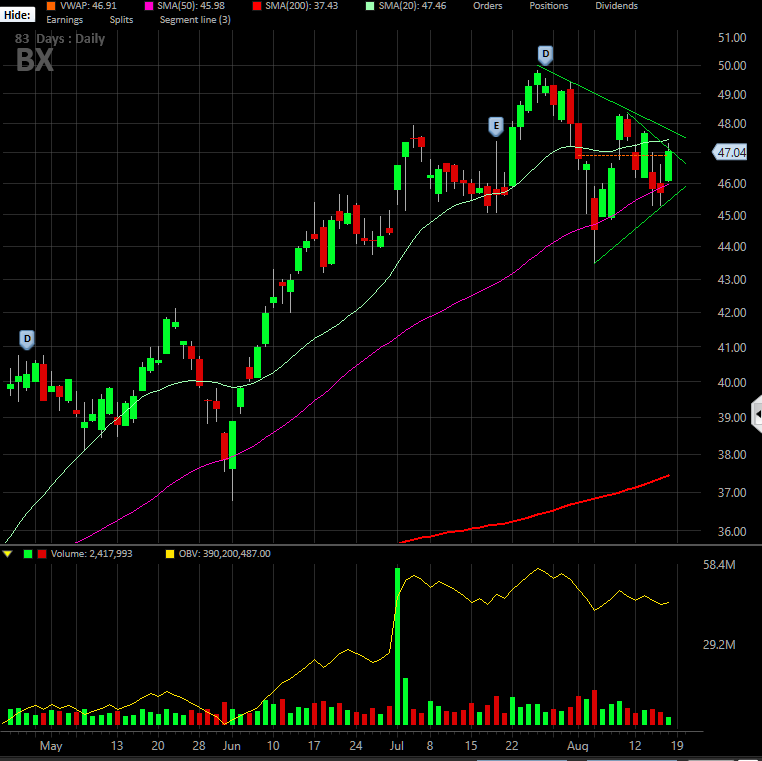Hide Segment line (3) drawings
The height and width of the screenshot is (761, 762).
click(x=195, y=20)
